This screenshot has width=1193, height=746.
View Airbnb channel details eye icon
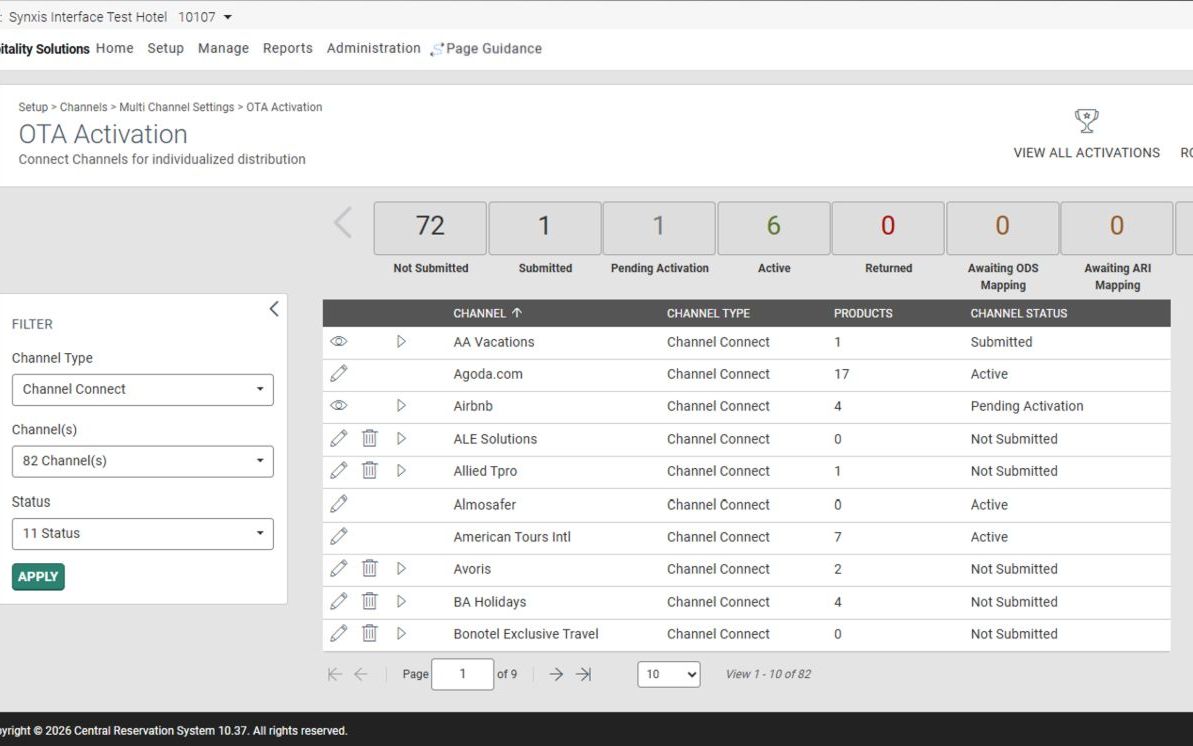pos(339,406)
